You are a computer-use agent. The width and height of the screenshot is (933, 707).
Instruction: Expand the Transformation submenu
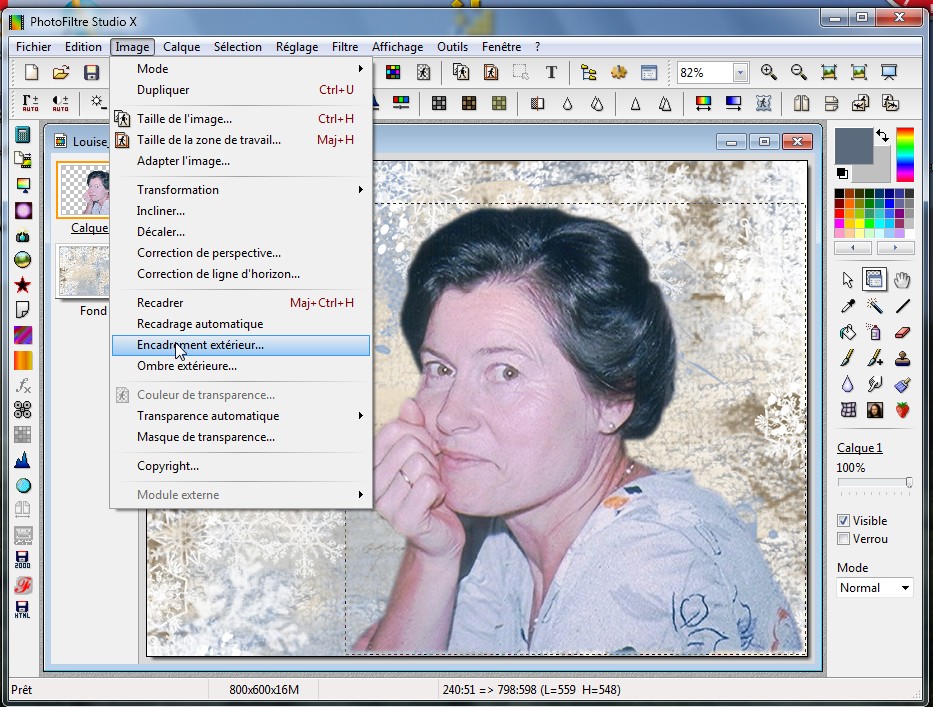click(x=241, y=190)
